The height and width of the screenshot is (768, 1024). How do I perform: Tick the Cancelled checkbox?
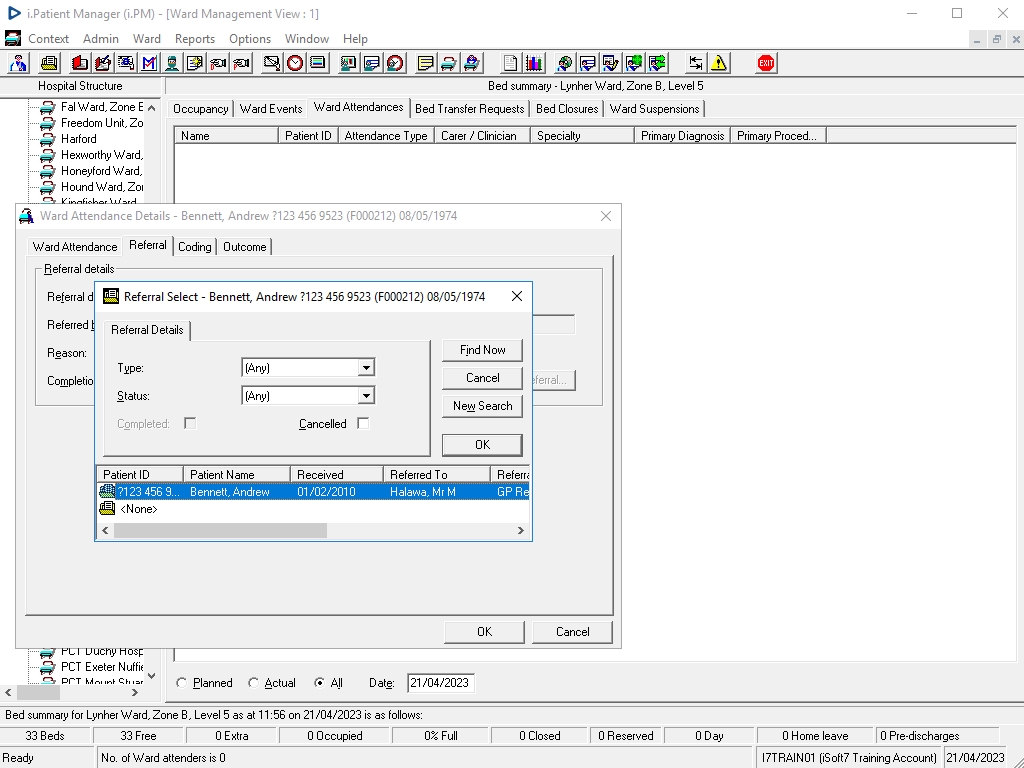(363, 424)
